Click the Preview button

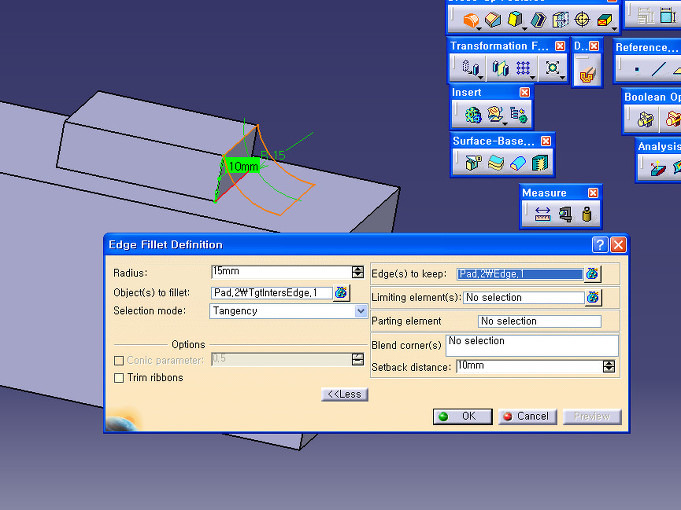click(592, 417)
